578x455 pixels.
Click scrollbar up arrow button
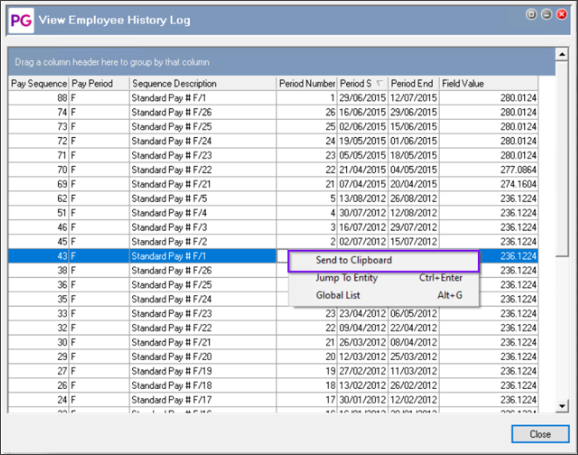click(561, 55)
